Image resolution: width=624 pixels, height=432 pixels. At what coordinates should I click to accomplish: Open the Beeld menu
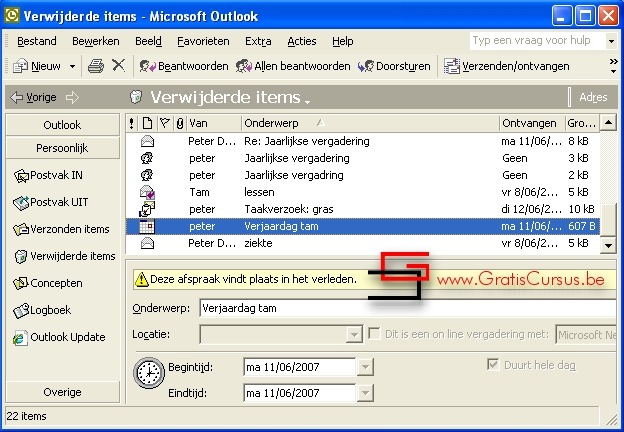coord(148,41)
